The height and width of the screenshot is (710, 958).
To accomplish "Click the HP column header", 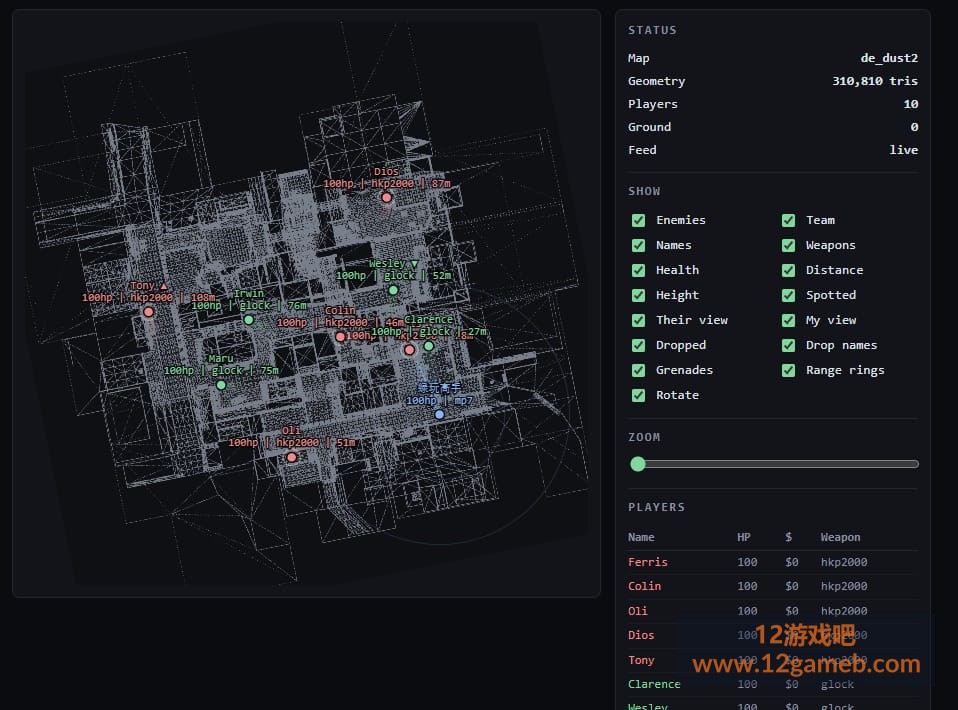I will [x=744, y=537].
